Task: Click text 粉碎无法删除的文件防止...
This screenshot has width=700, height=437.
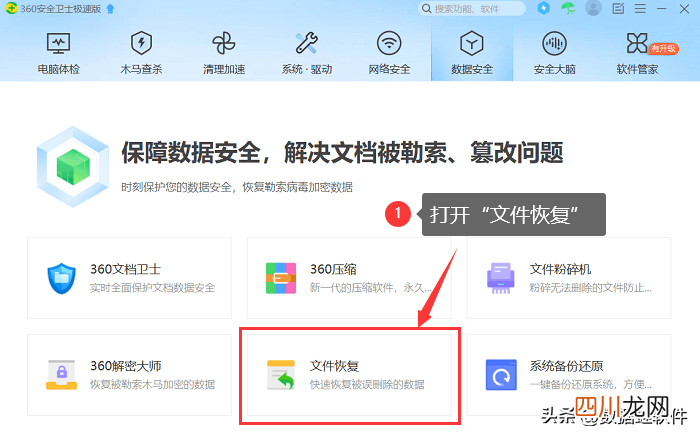Action: tap(590, 288)
